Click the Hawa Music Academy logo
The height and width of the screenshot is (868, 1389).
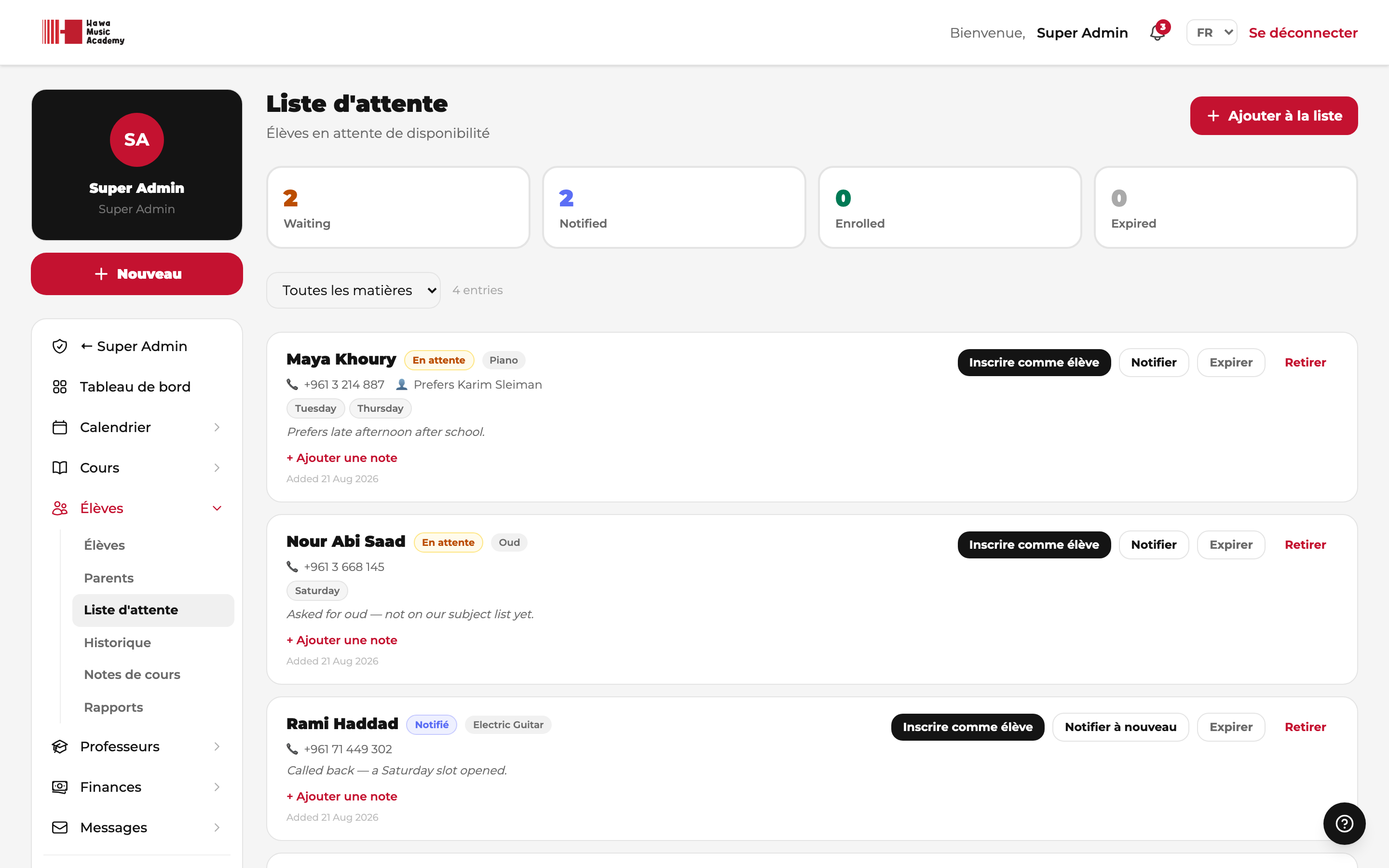pyautogui.click(x=83, y=32)
